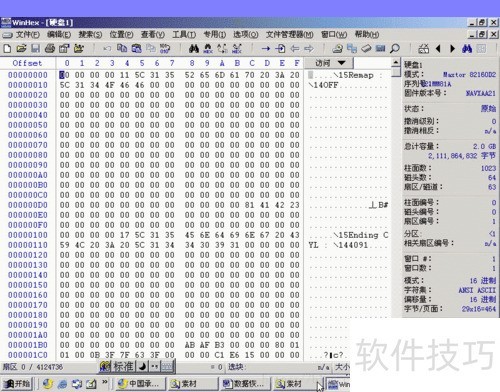This screenshot has height=392, width=500.
Task: Open the 帮助(H) menu
Action: click(367, 34)
